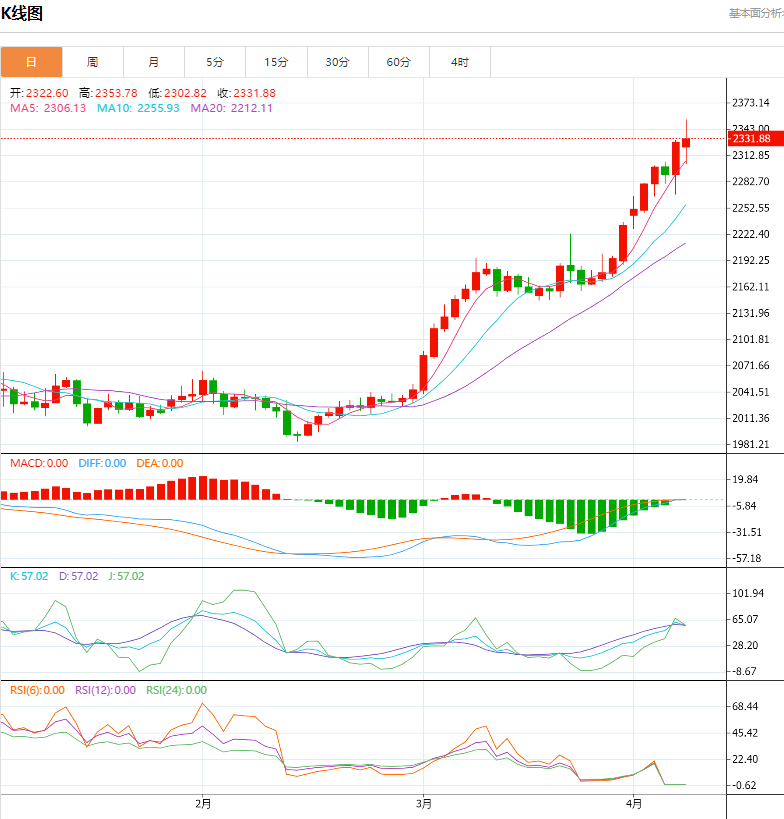Select the 日 (daily) chart tab

click(x=31, y=62)
